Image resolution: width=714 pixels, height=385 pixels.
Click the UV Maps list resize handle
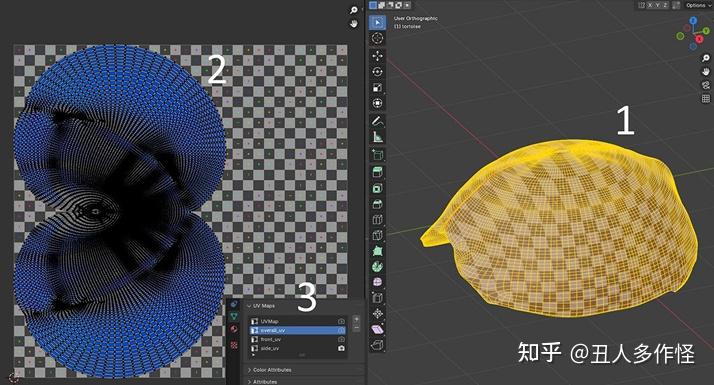click(x=302, y=355)
